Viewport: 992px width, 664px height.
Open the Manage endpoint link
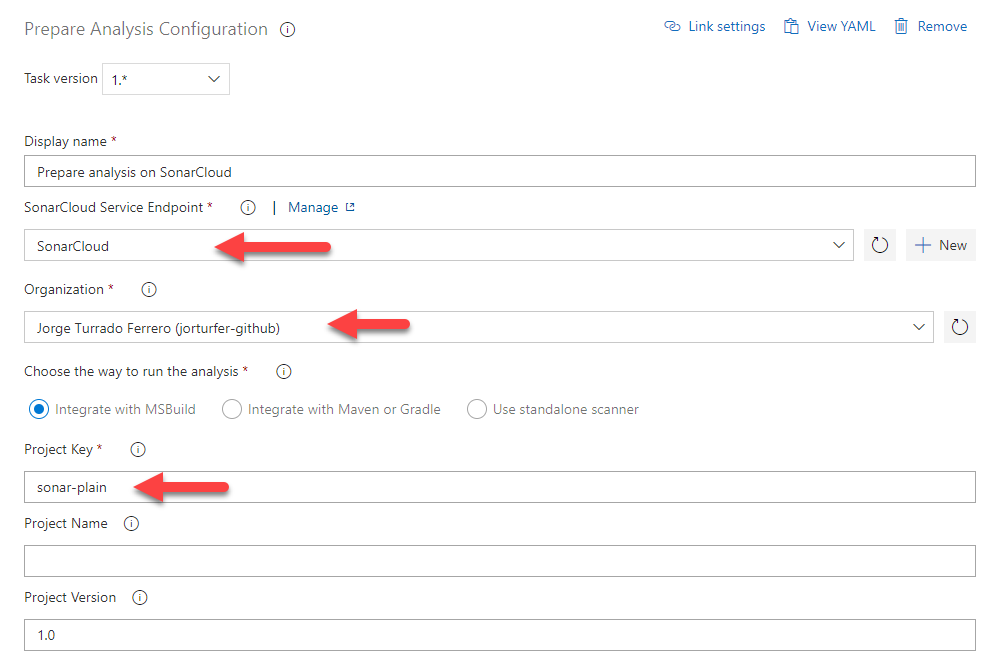(321, 208)
